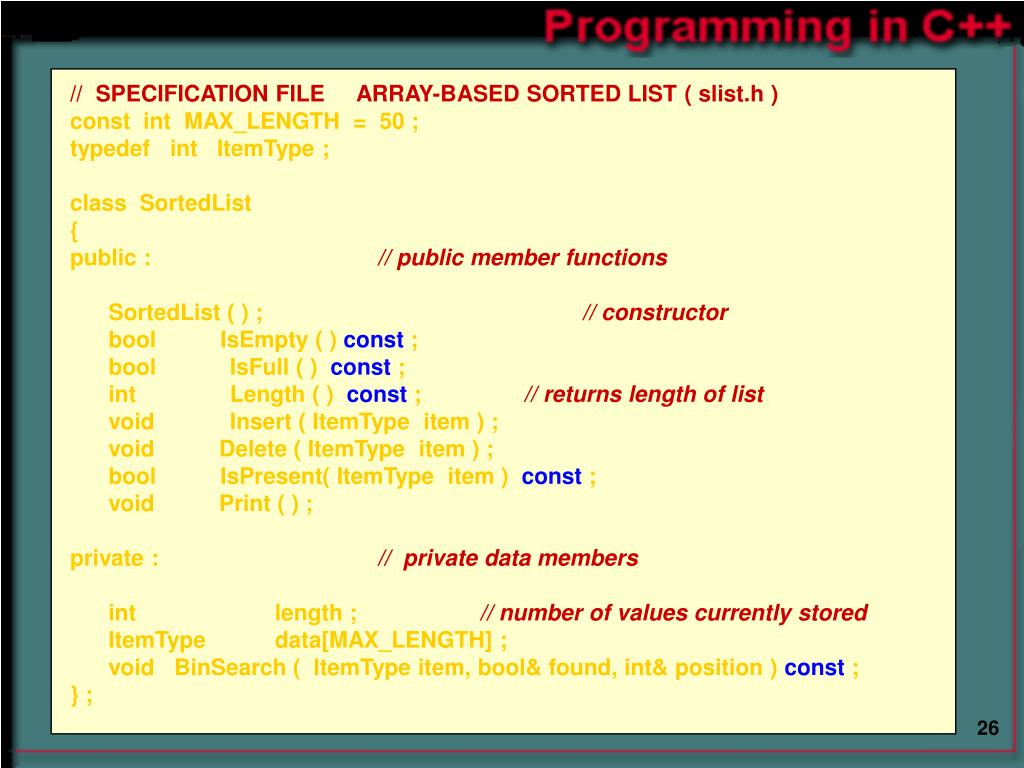1024x768 pixels.
Task: Select the 'typedef int ItemType ;' line
Action: tap(199, 149)
